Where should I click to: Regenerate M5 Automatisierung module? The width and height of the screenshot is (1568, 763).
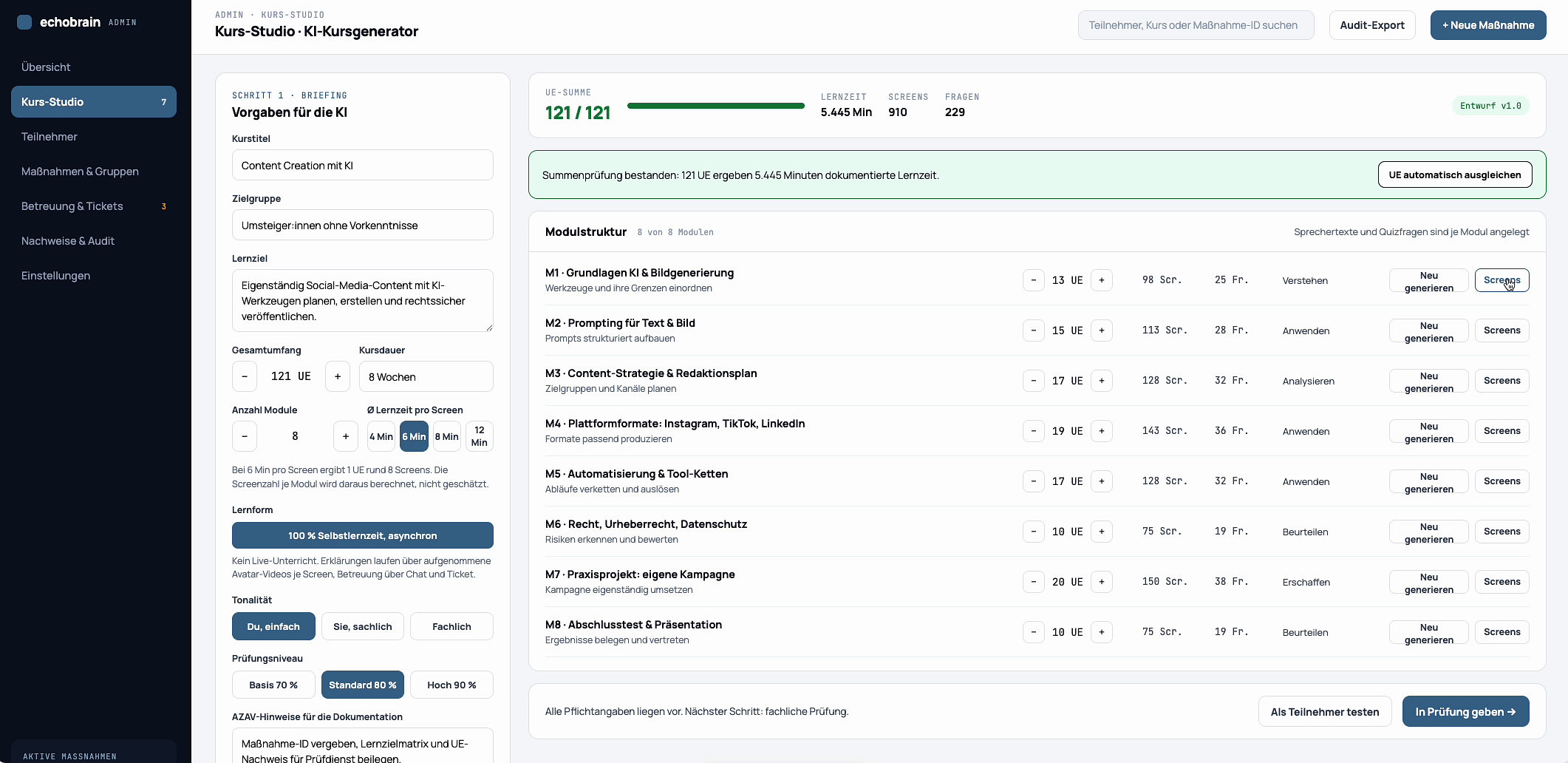pyautogui.click(x=1429, y=481)
